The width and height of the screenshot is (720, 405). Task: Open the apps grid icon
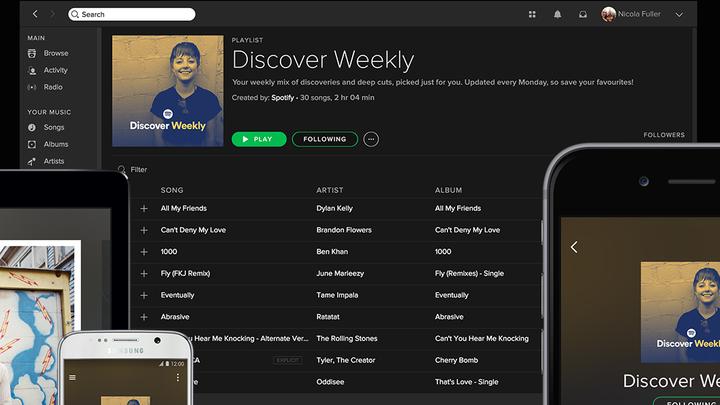[532, 14]
